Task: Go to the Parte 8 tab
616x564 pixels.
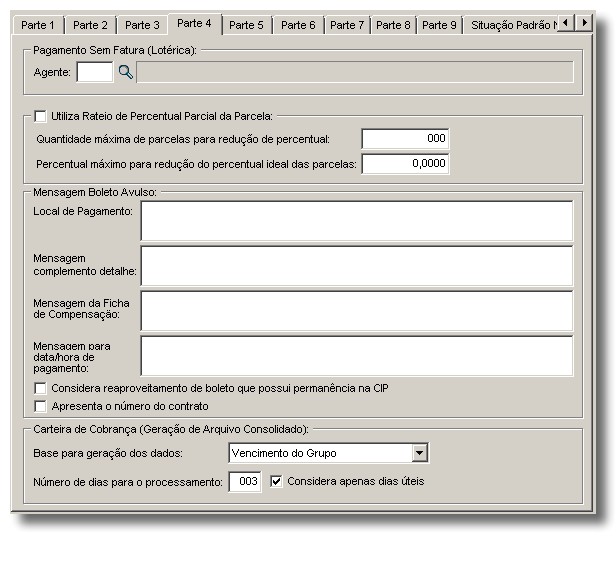Action: click(x=393, y=25)
